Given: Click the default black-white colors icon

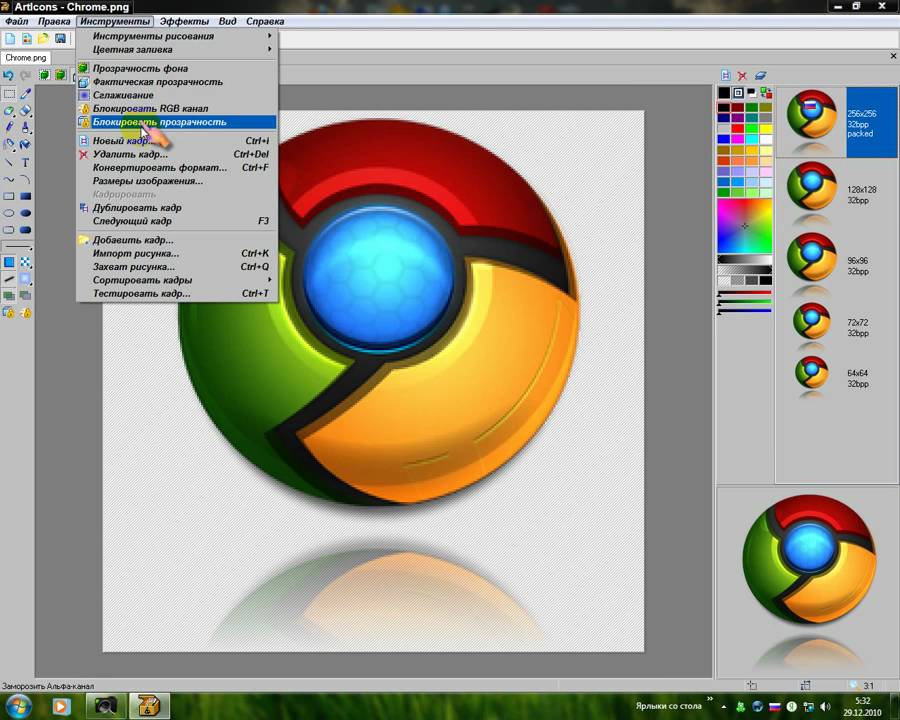Looking at the screenshot, I should click(x=752, y=92).
